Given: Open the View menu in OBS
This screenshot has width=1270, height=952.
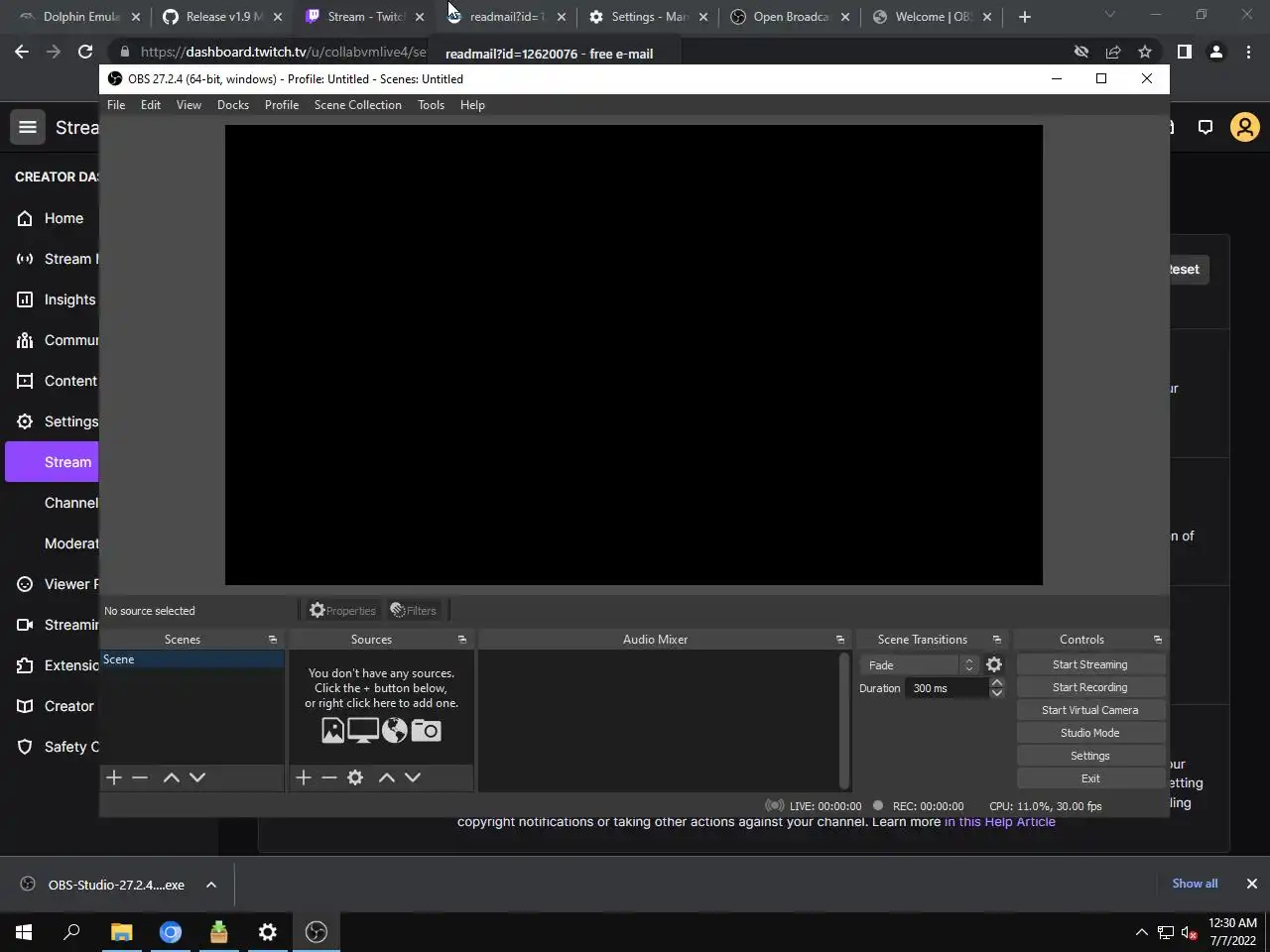Looking at the screenshot, I should (189, 105).
